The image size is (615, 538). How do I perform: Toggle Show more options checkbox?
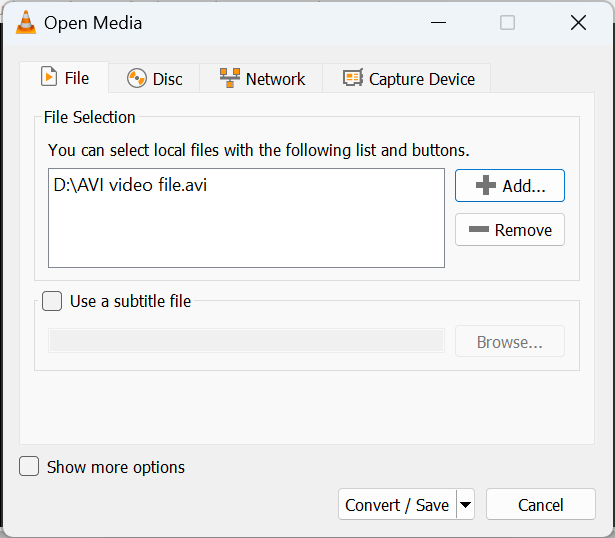click(x=29, y=466)
